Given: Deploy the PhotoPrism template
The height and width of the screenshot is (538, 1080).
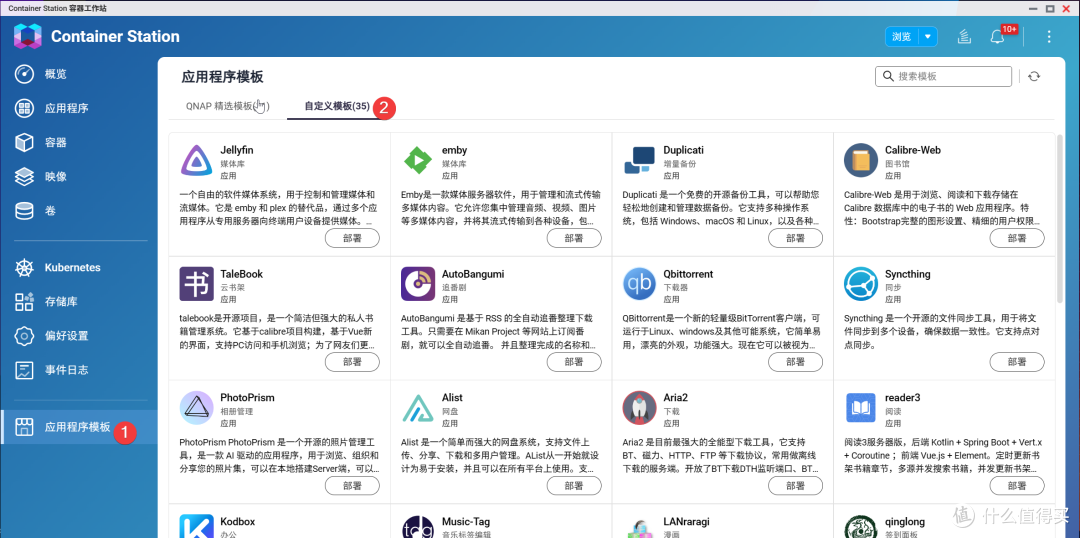Looking at the screenshot, I should (352, 486).
